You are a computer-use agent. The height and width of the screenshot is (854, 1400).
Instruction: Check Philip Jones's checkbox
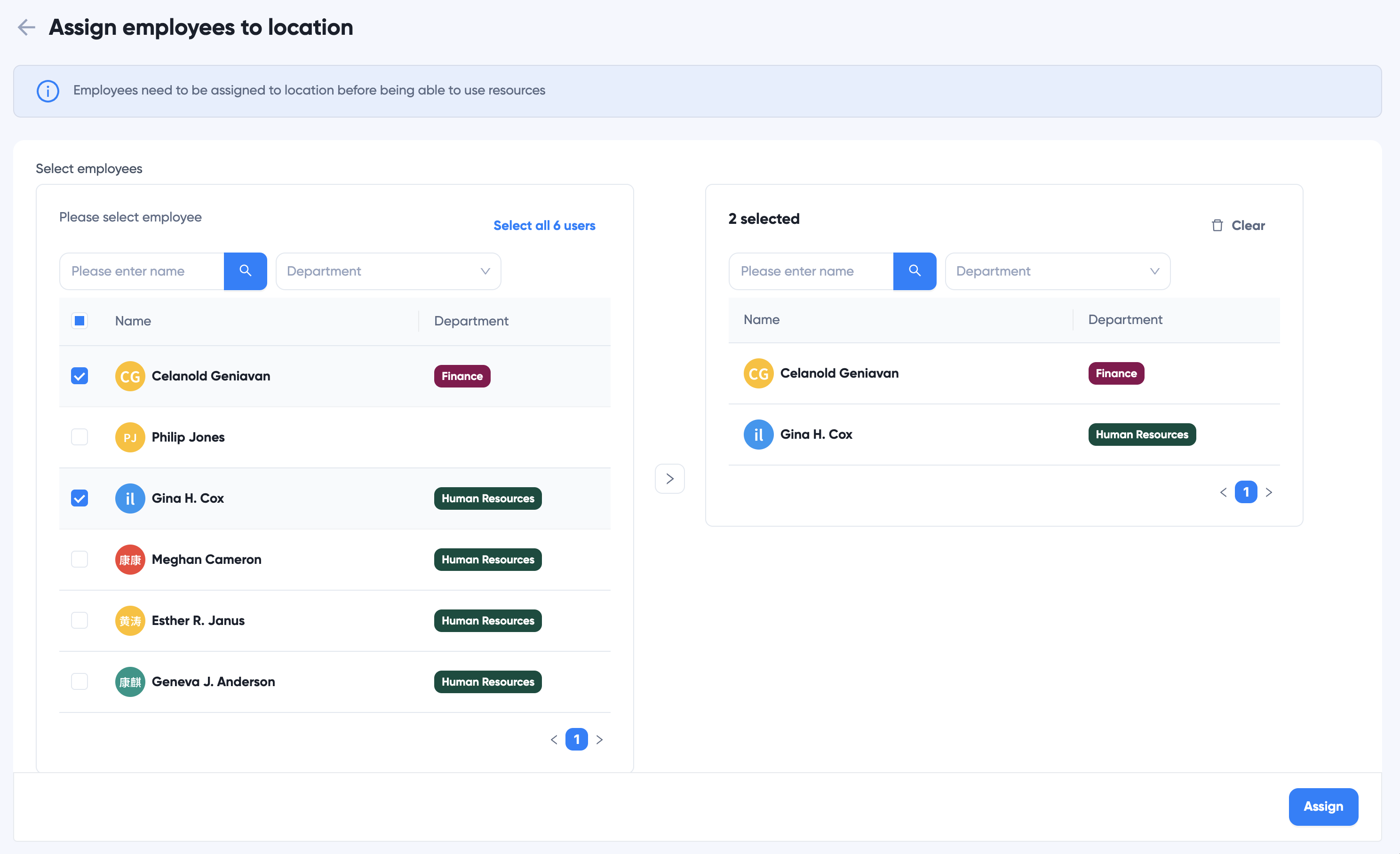tap(80, 437)
